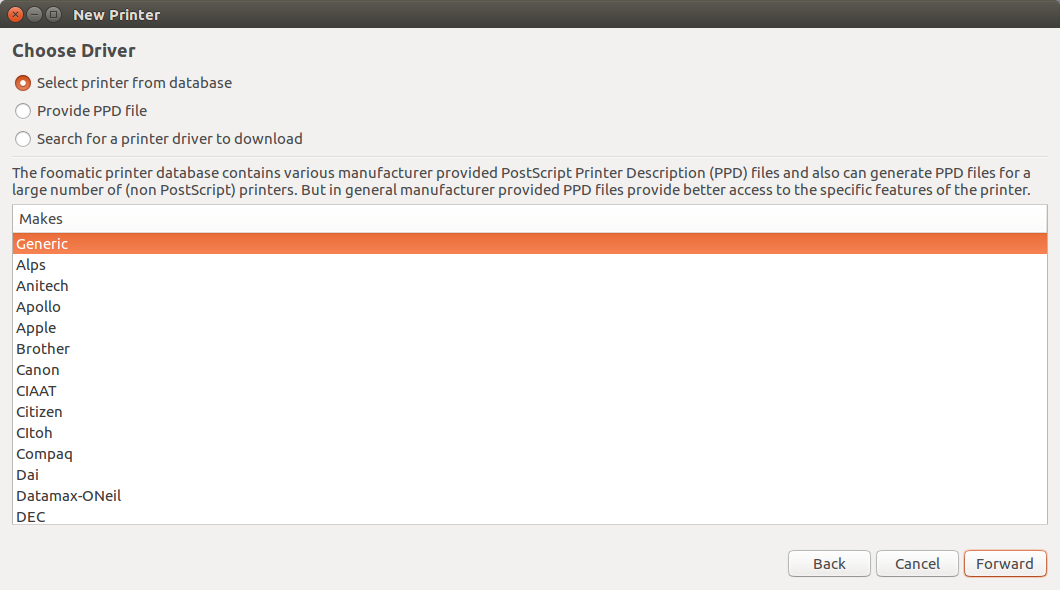This screenshot has height=590, width=1060.
Task: Choose the 'Provide PPD file' option
Action: [x=23, y=111]
